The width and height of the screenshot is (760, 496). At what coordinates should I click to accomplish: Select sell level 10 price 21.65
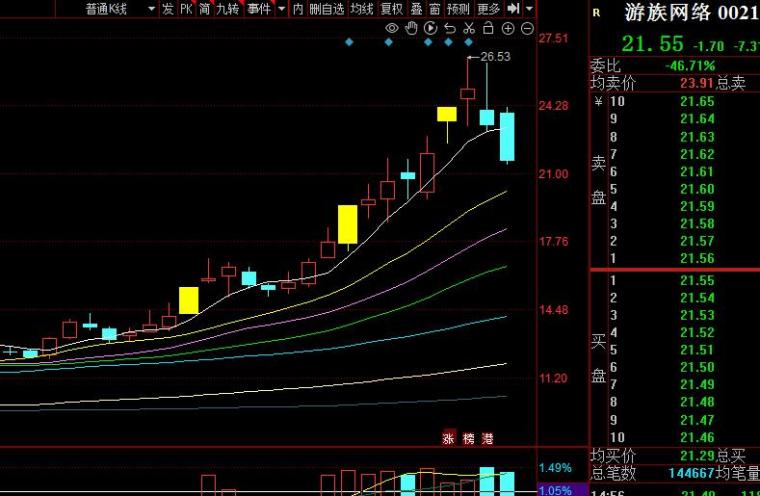(697, 101)
